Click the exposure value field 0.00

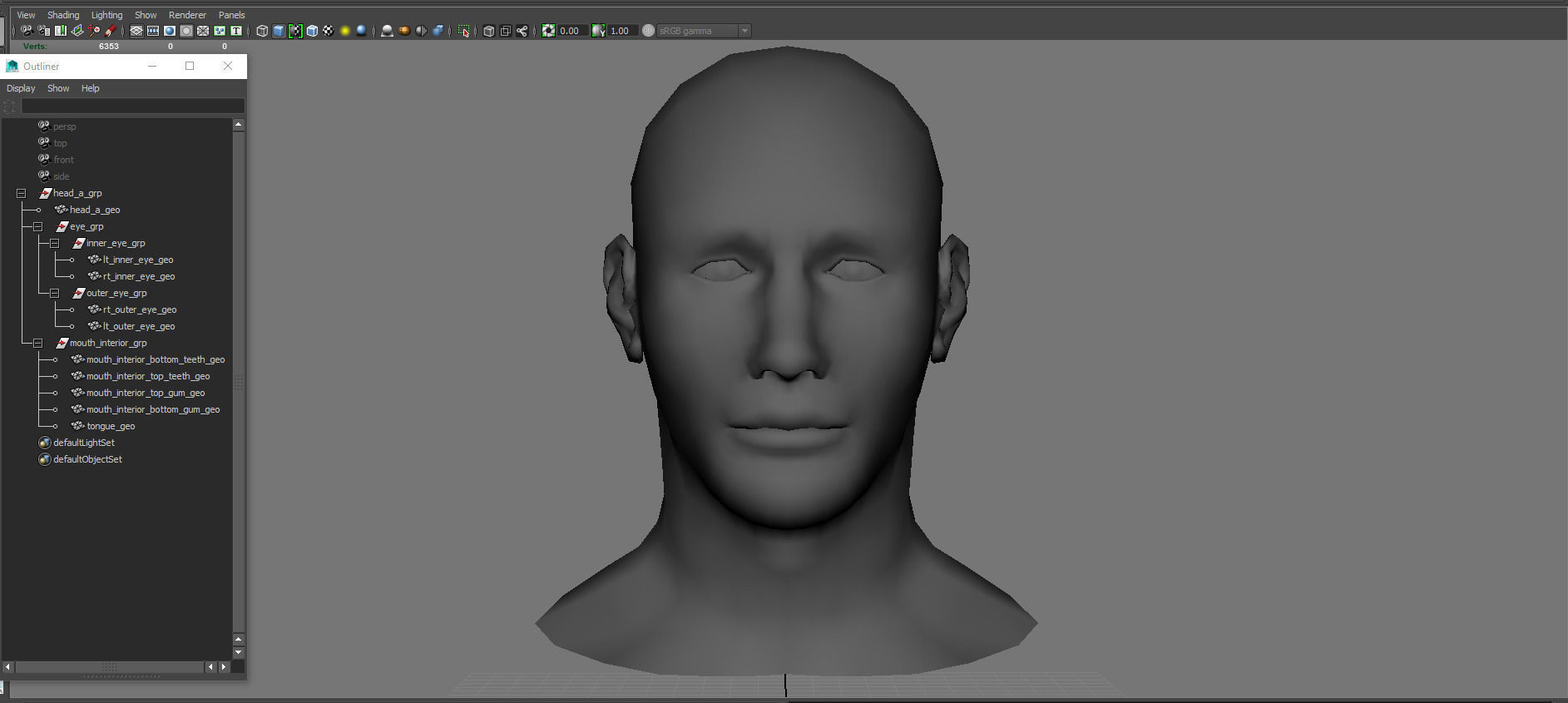(572, 31)
